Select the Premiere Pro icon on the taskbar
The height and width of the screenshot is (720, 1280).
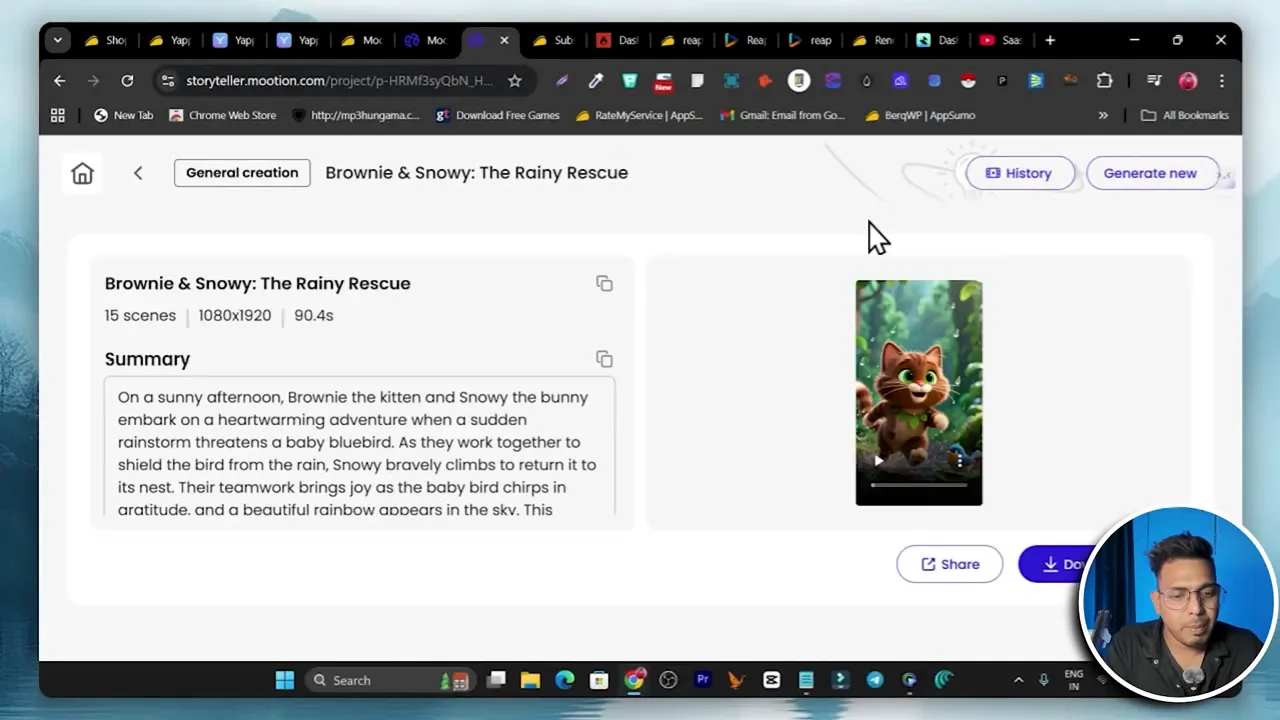point(702,680)
